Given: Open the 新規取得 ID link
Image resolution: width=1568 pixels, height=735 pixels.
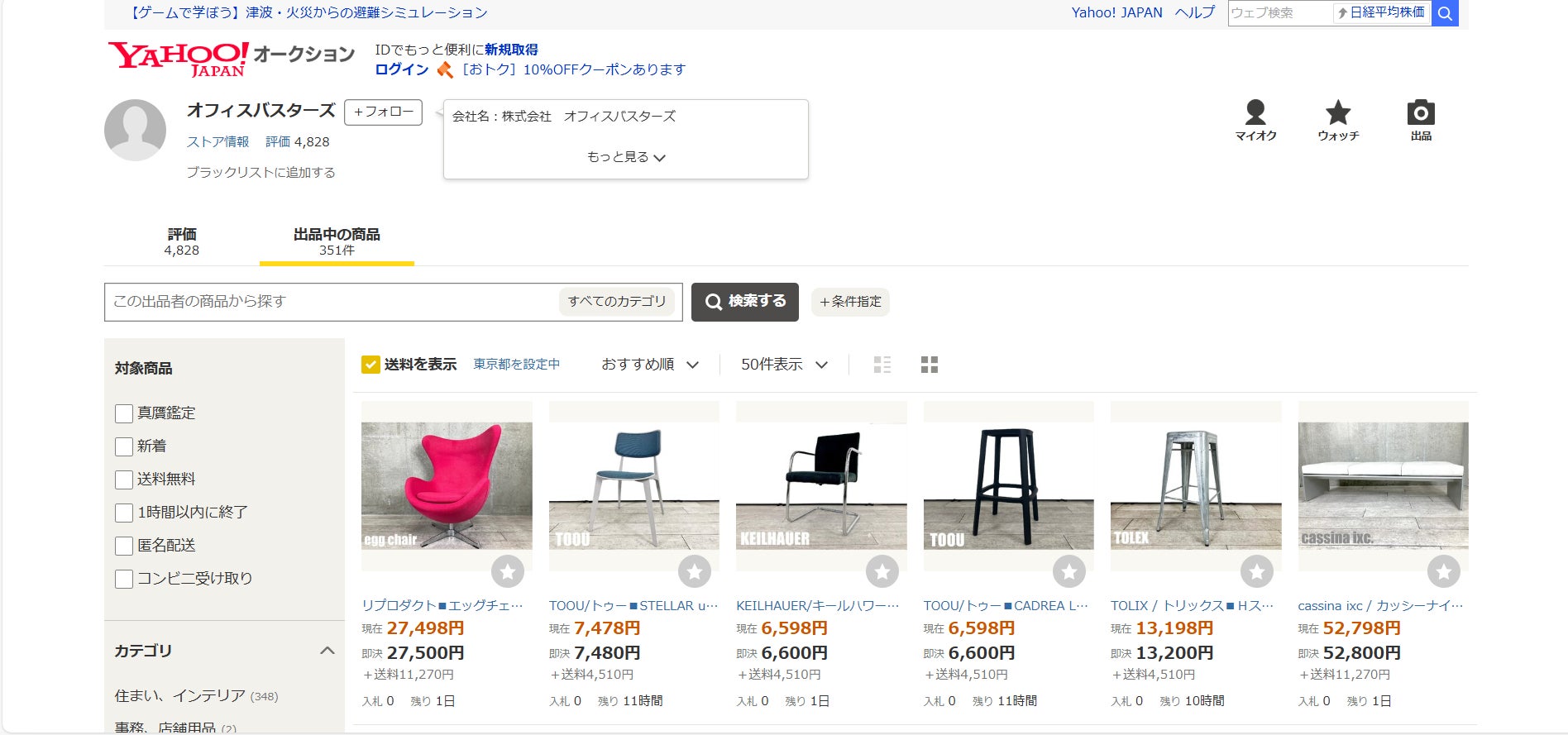Looking at the screenshot, I should tap(511, 50).
